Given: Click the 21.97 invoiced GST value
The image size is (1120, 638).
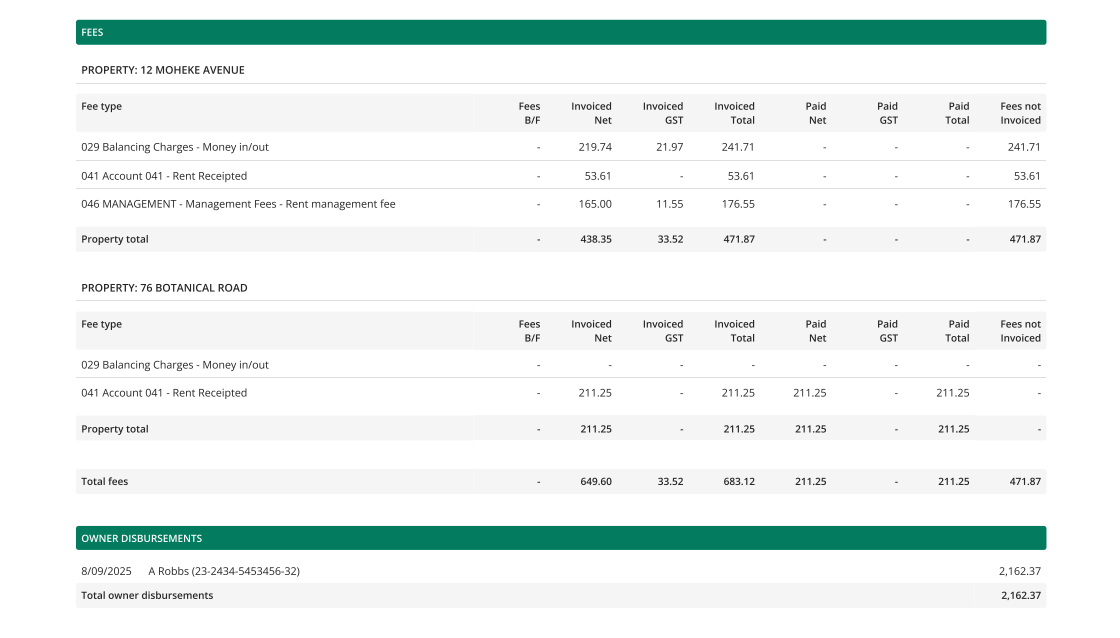Looking at the screenshot, I should tap(669, 147).
